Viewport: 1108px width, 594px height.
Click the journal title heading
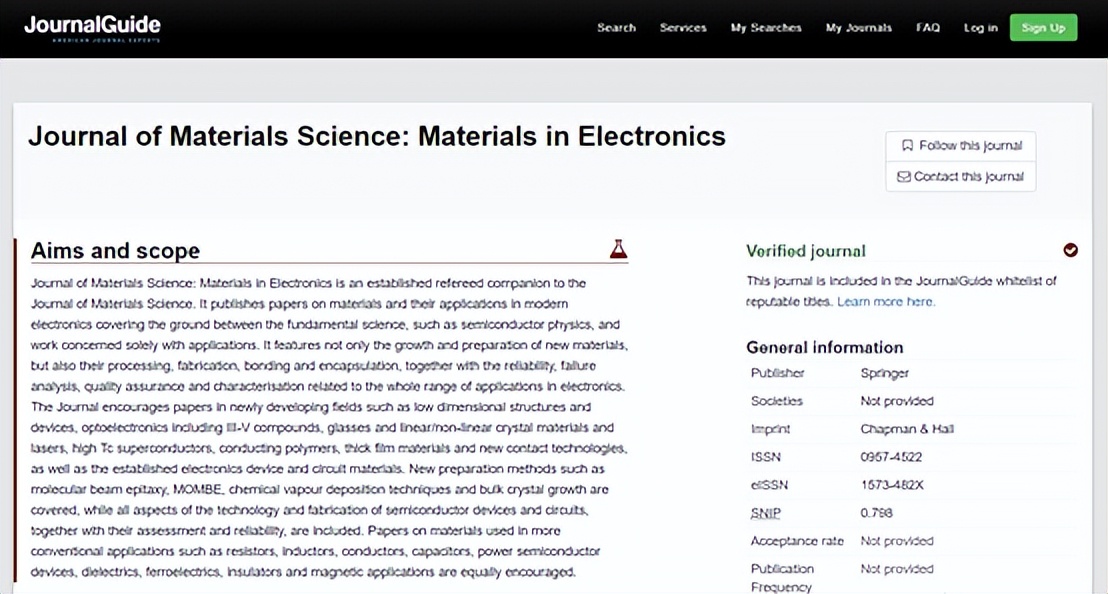pyautogui.click(x=377, y=136)
